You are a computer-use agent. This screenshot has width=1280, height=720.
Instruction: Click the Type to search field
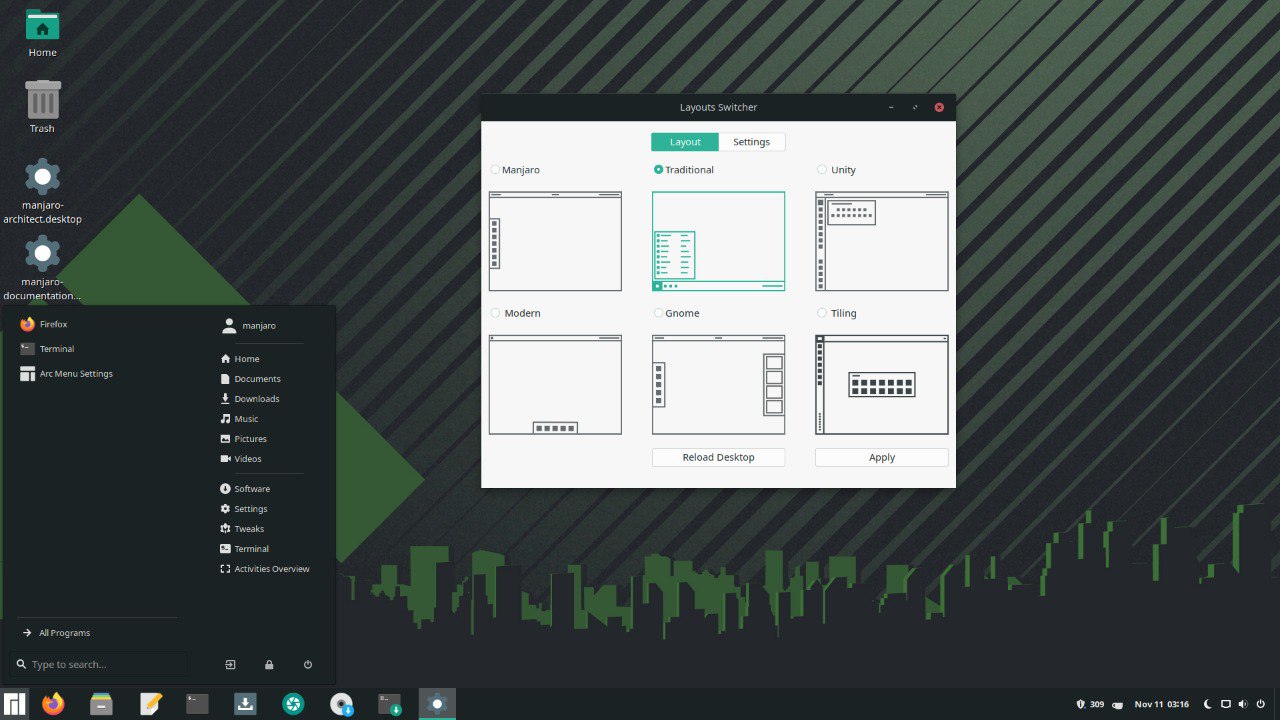coord(100,664)
